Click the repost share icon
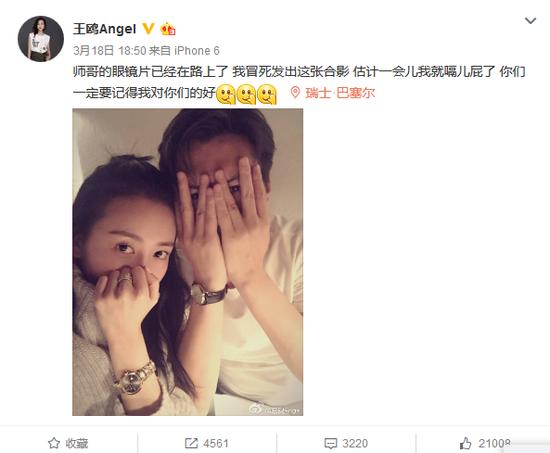 191,443
